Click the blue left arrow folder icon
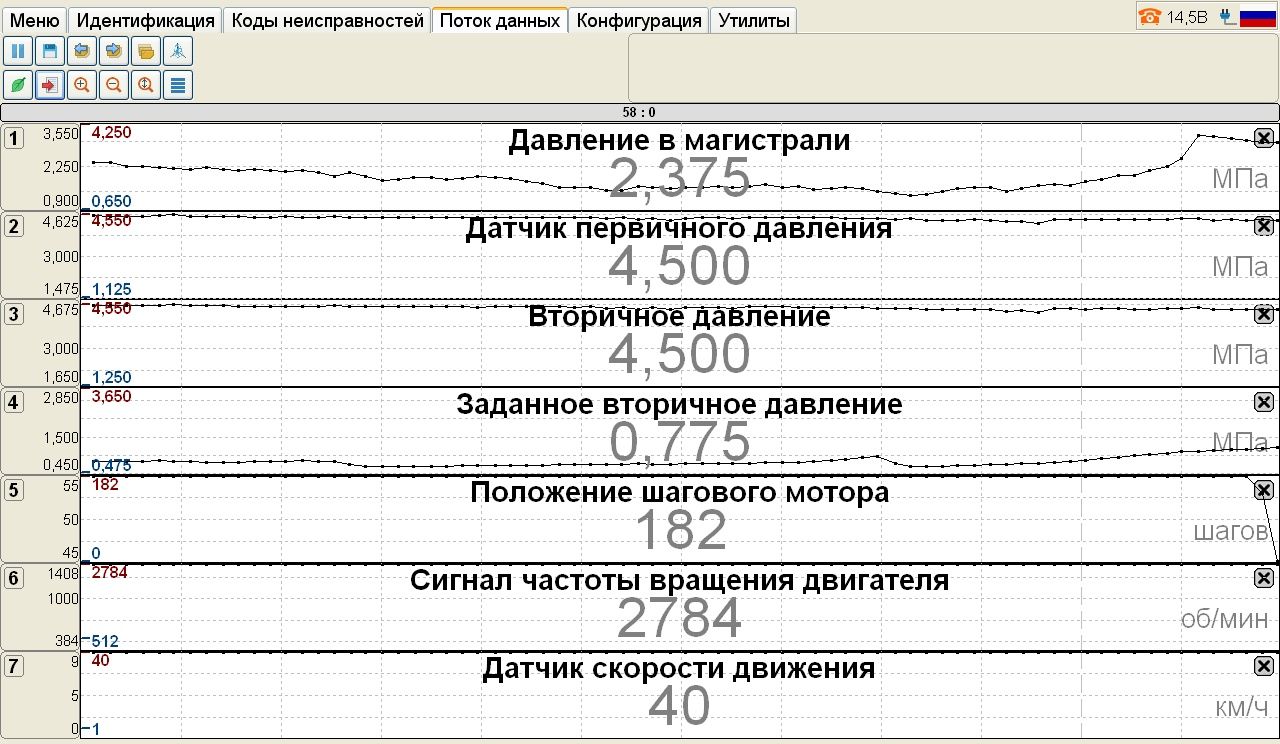This screenshot has width=1280, height=744. [x=82, y=51]
